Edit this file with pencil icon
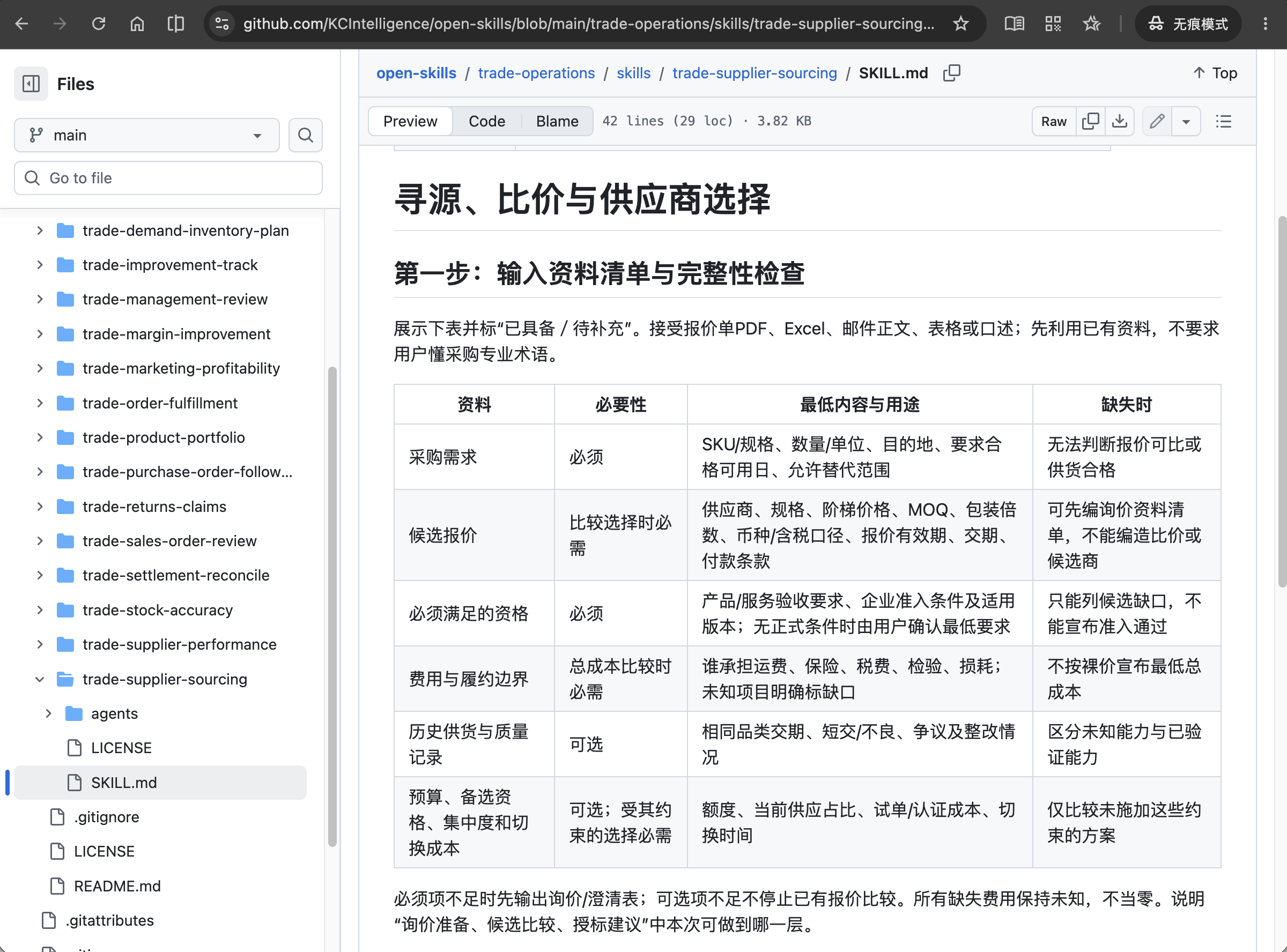This screenshot has height=952, width=1287. (x=1157, y=122)
